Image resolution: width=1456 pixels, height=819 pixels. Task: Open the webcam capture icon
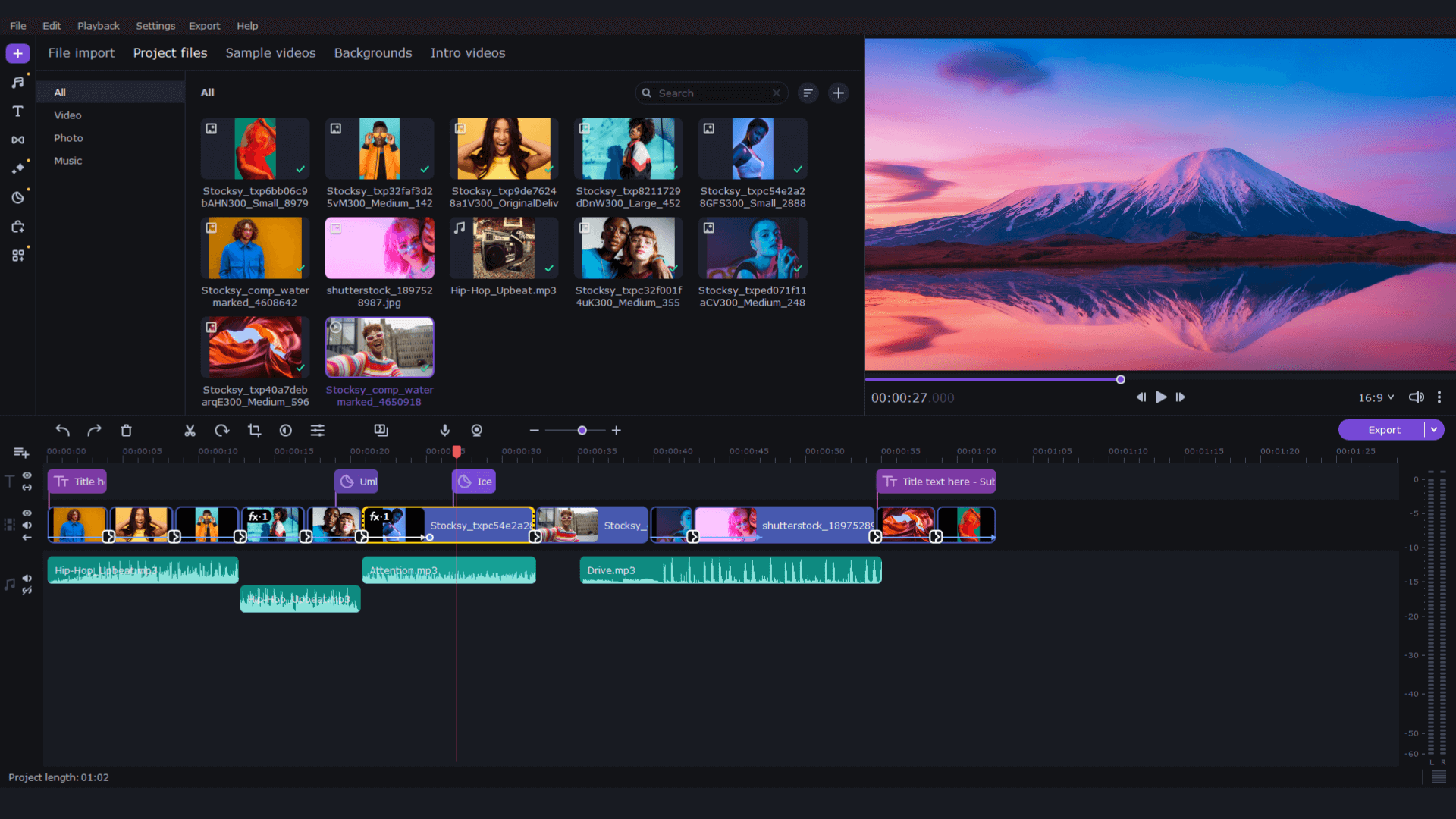[477, 430]
